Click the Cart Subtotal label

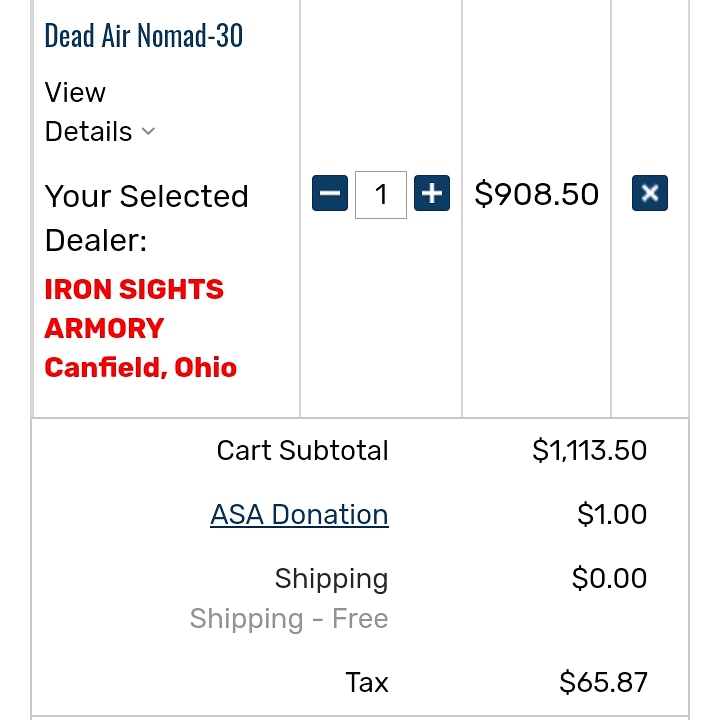303,450
